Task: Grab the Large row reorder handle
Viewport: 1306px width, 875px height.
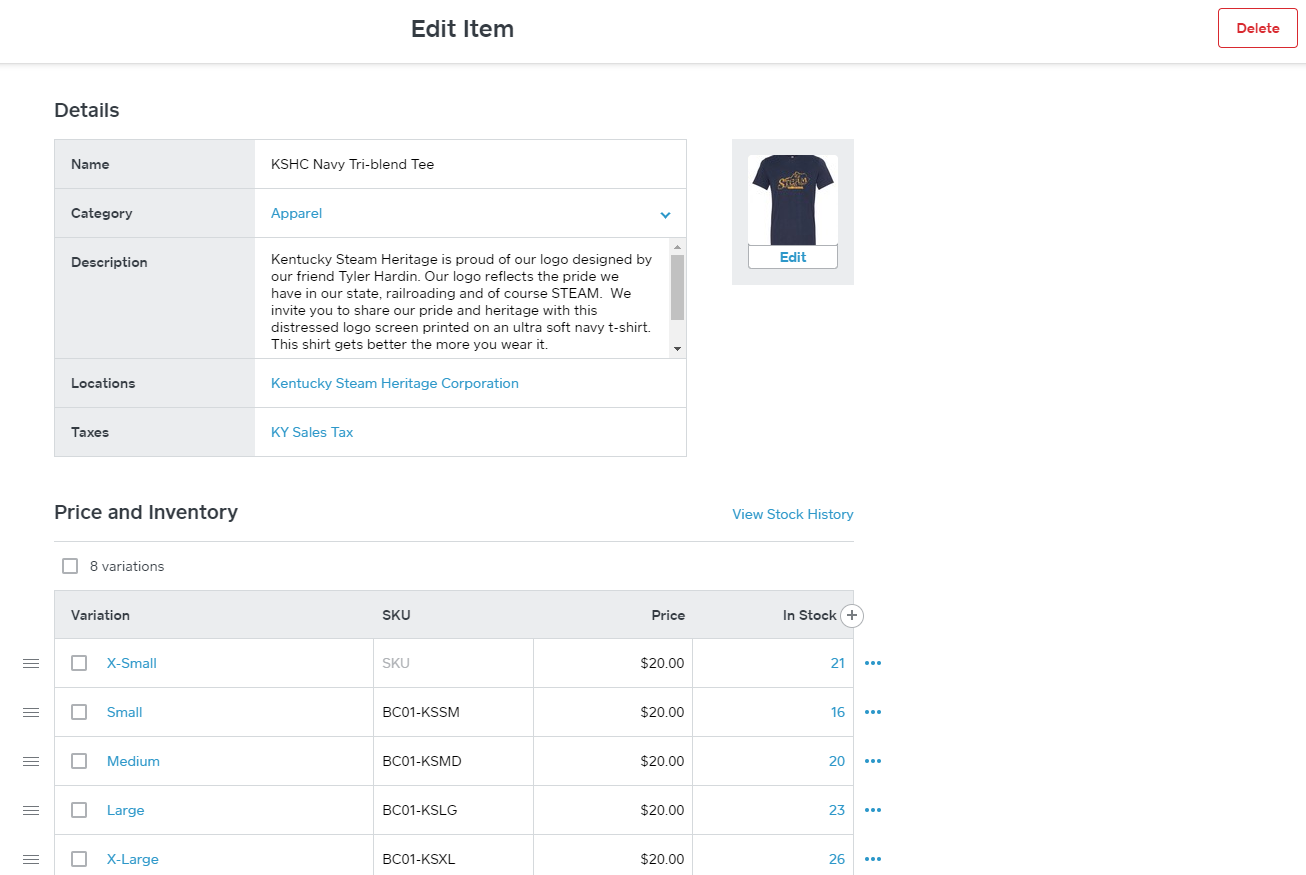Action: tap(31, 810)
